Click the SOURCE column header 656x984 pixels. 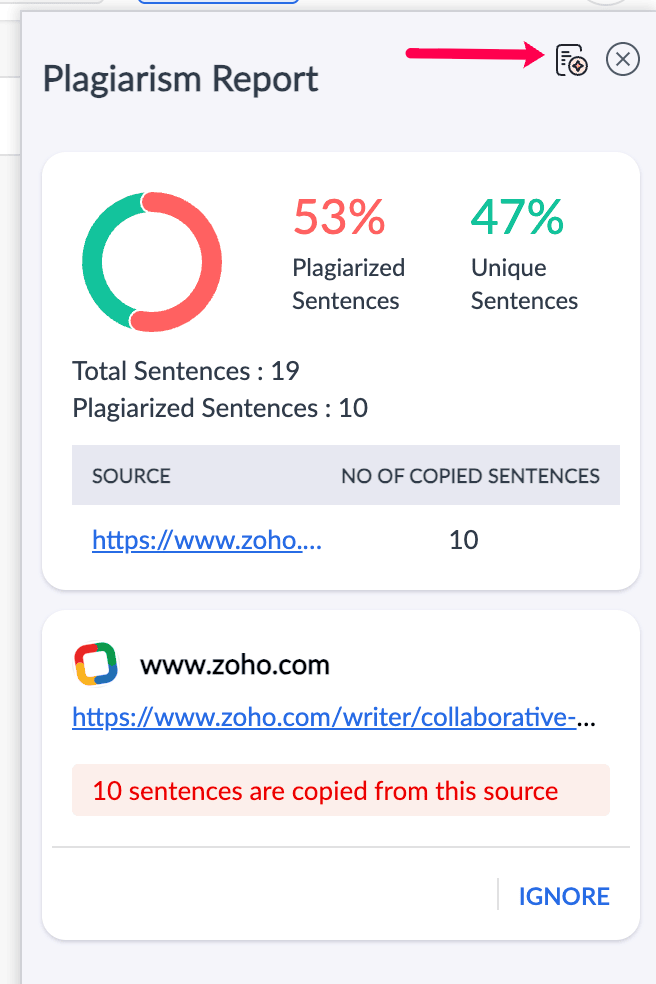(131, 476)
